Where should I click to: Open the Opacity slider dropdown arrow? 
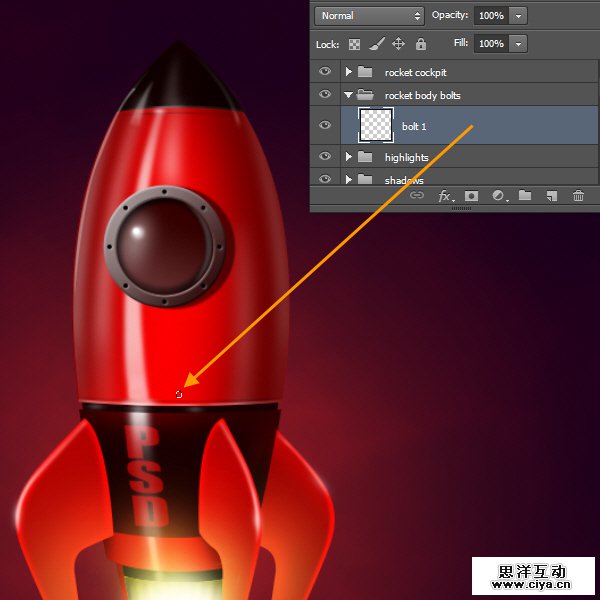point(518,16)
